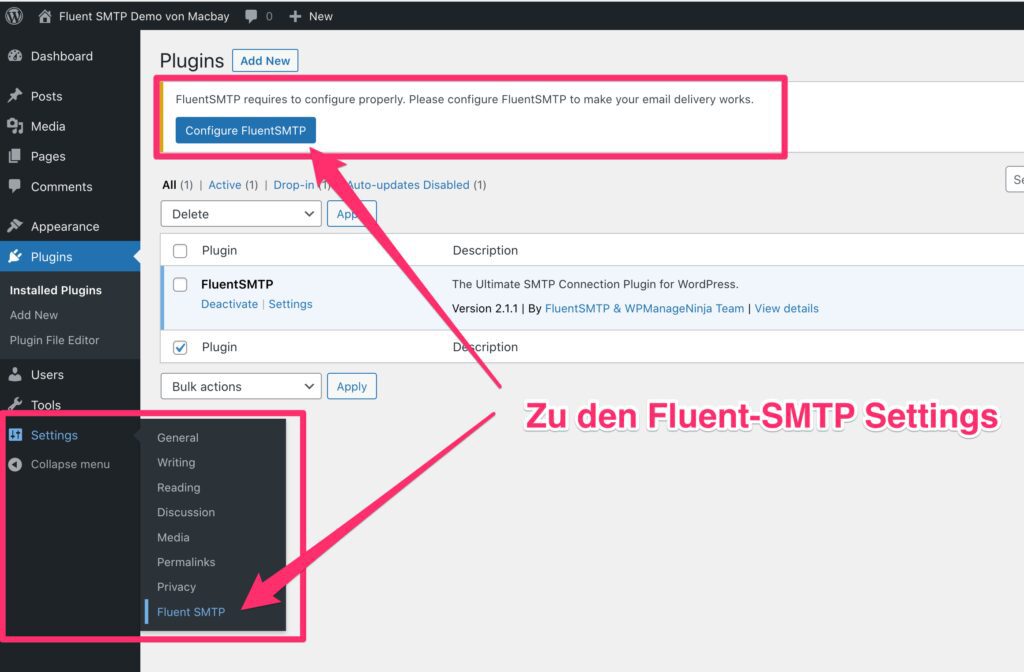The width and height of the screenshot is (1024, 672).
Task: Open Reading settings in flyout
Action: pyautogui.click(x=178, y=487)
